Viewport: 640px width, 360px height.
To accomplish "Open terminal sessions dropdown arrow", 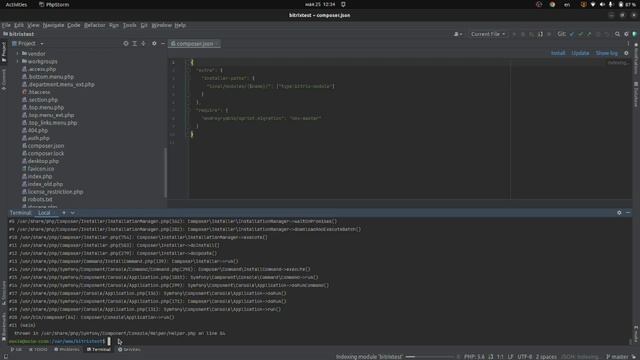I will (73, 213).
